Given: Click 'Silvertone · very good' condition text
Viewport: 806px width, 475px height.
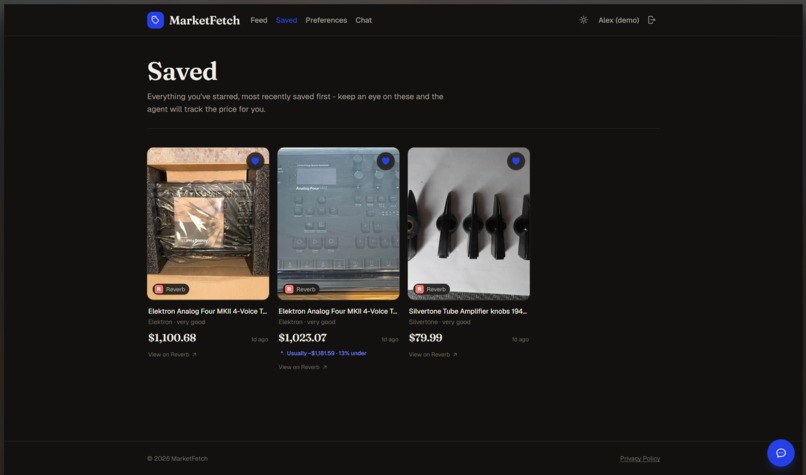Looking at the screenshot, I should click(439, 322).
